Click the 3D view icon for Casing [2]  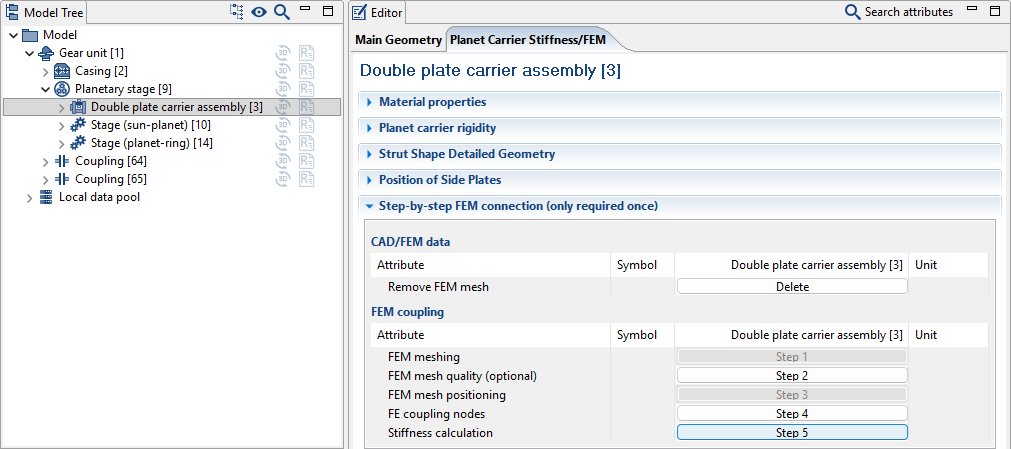pos(283,71)
